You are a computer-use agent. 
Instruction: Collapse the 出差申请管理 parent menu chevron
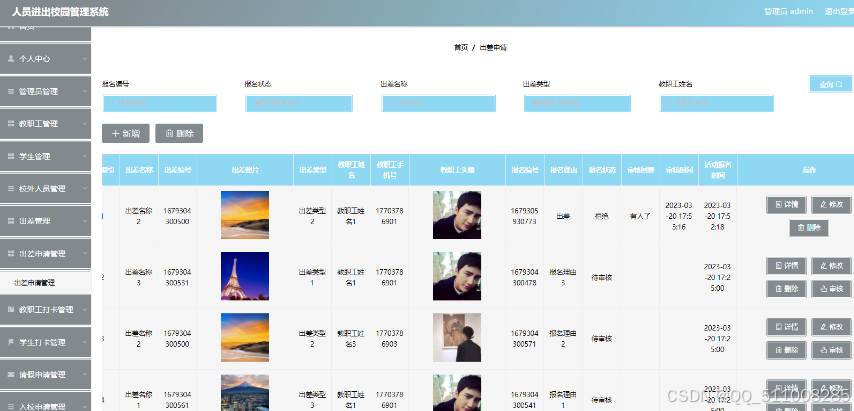(84, 254)
